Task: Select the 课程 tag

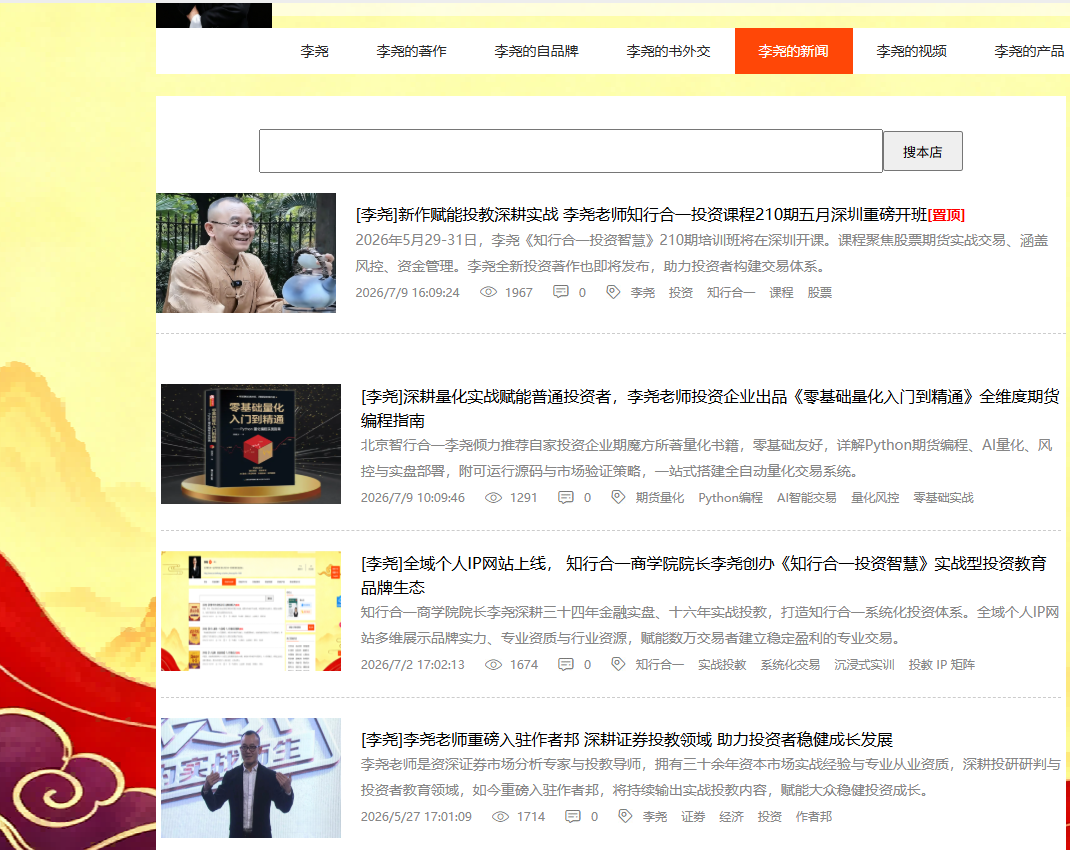Action: click(x=781, y=293)
